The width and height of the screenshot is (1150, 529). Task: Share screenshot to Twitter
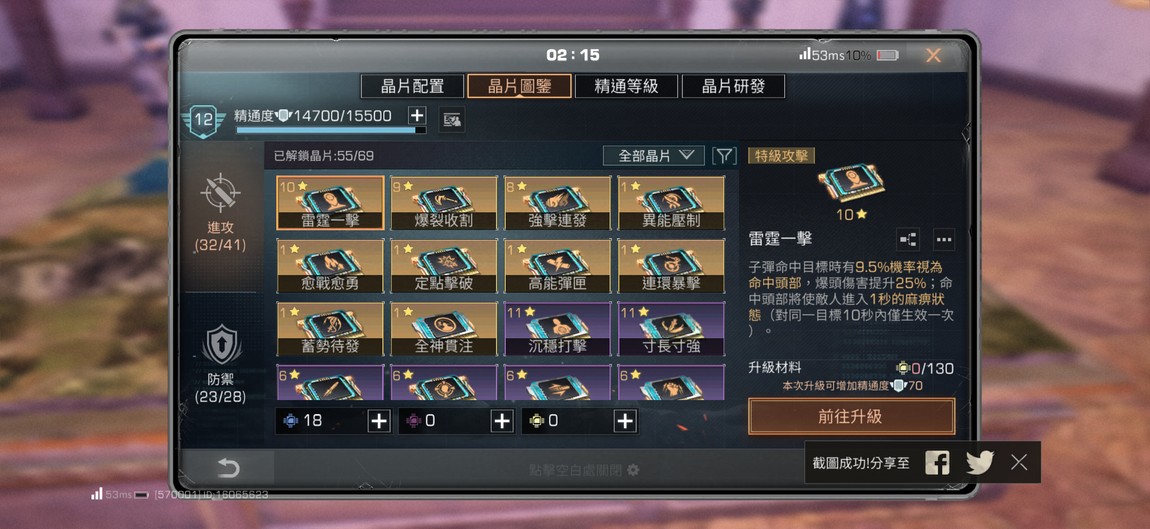click(980, 462)
